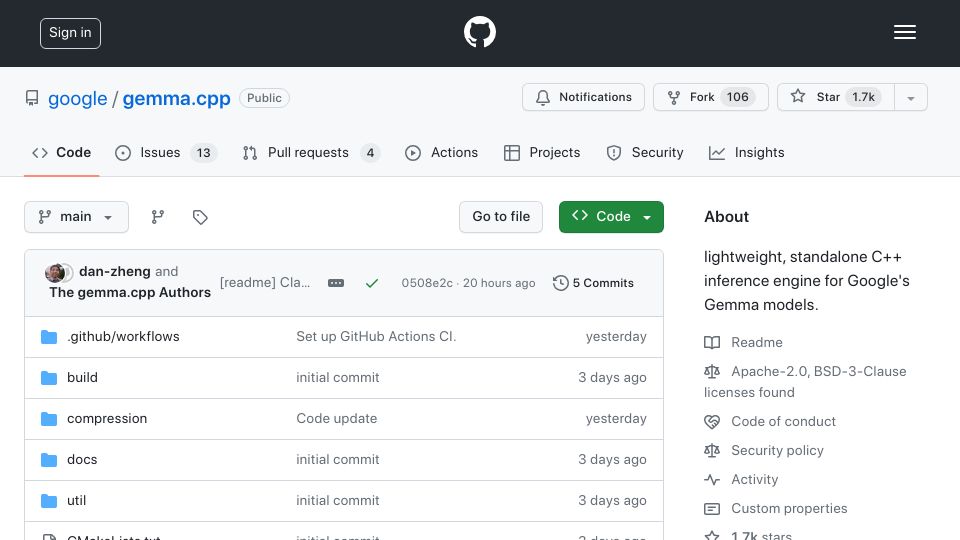This screenshot has width=960, height=540.
Task: Open dan-zheng's profile link
Action: (x=114, y=271)
